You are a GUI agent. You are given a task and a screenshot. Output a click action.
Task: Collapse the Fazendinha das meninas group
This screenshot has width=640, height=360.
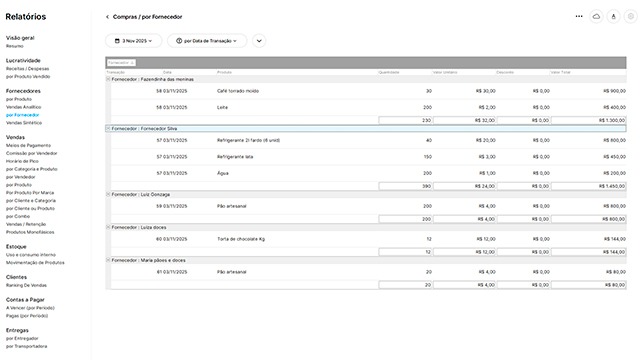[x=108, y=79]
